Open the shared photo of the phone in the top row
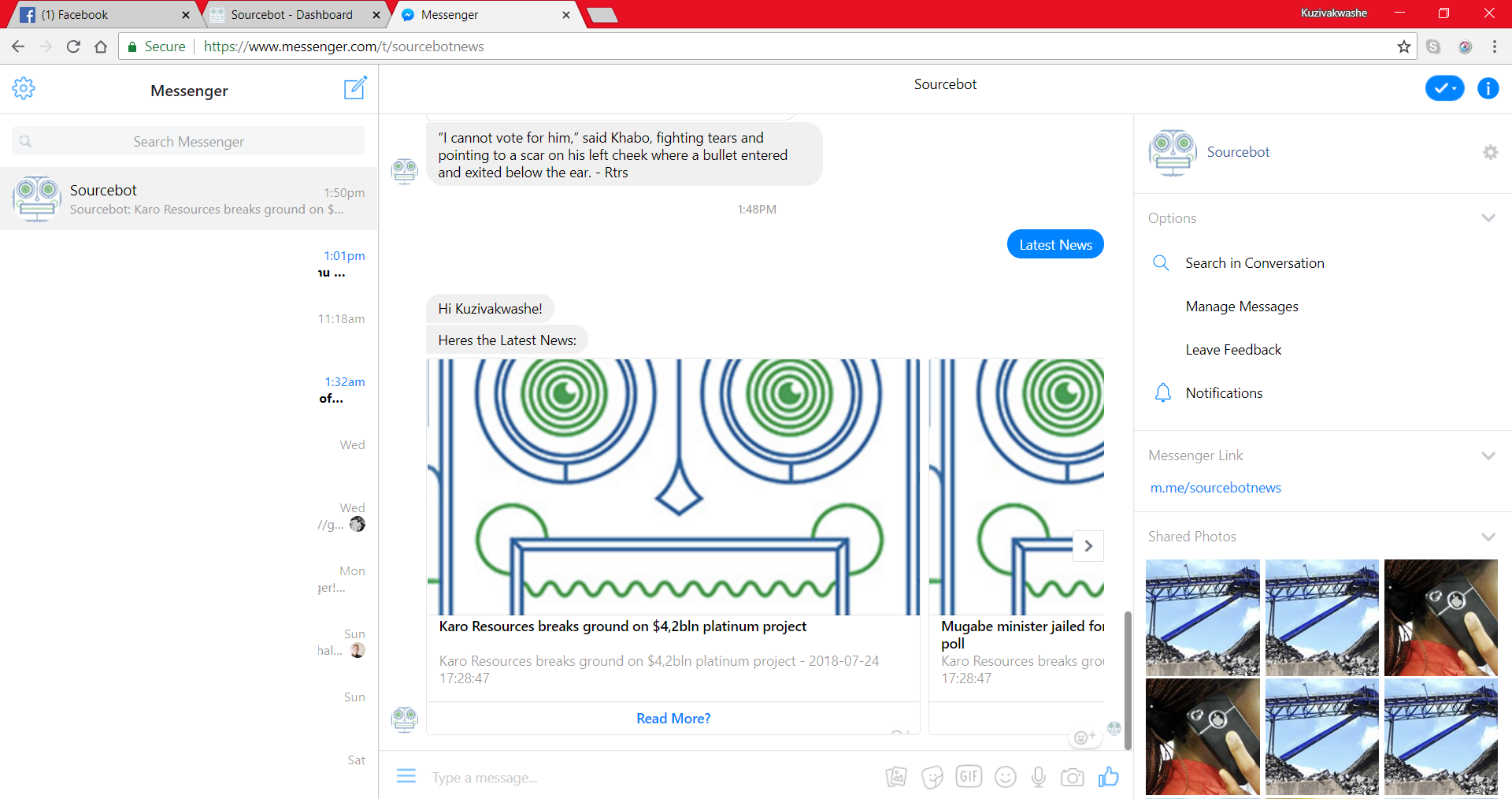 pos(1441,618)
